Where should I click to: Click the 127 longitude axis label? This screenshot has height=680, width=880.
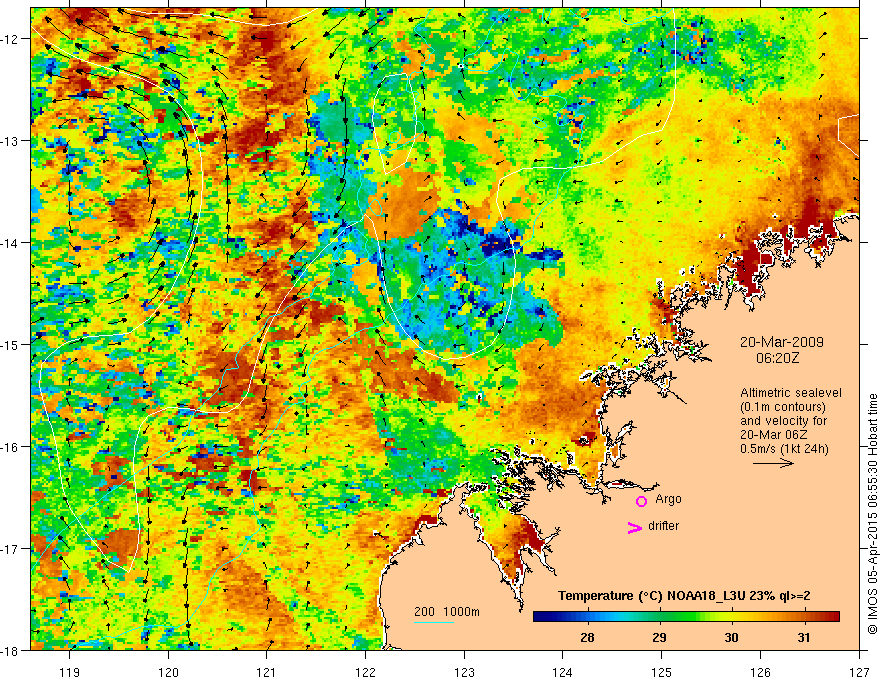859,672
